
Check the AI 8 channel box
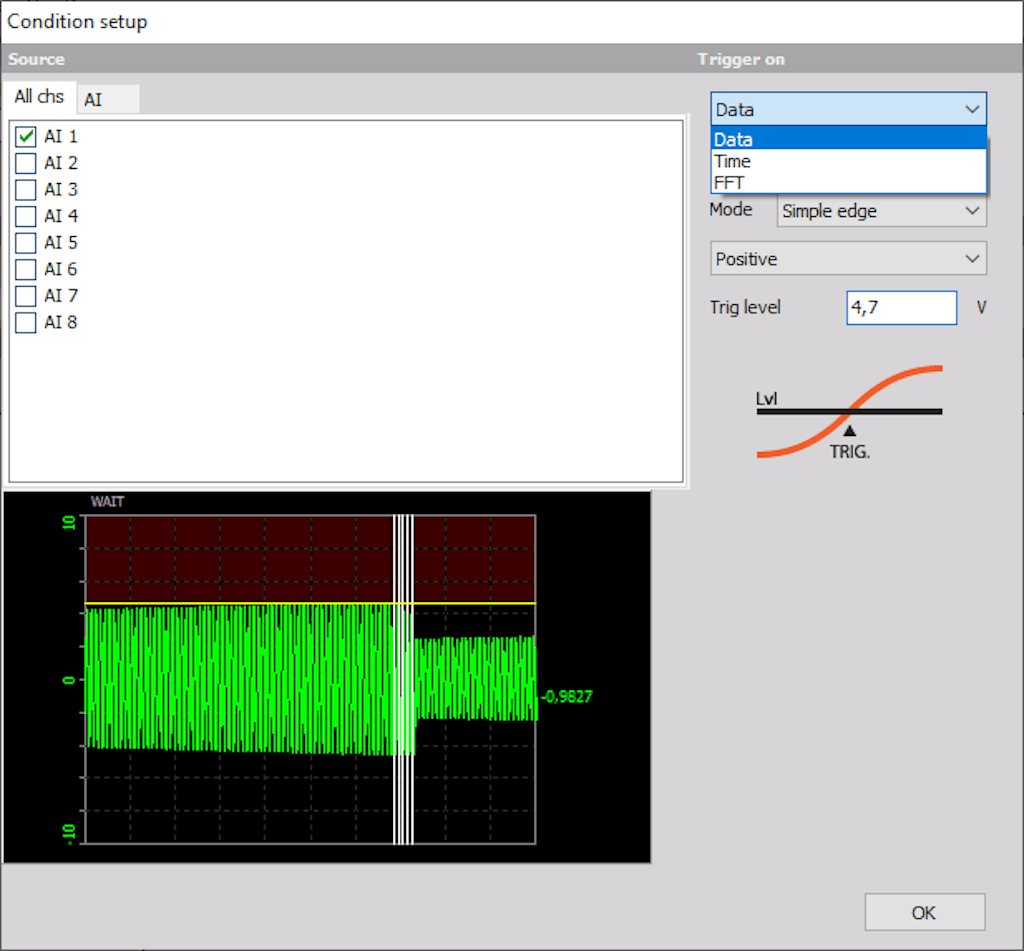[x=25, y=323]
